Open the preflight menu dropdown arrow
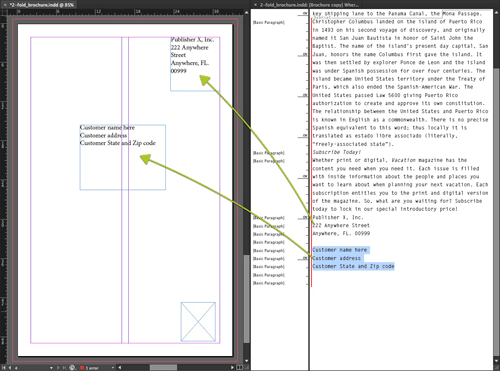The height and width of the screenshot is (371, 500). point(113,368)
